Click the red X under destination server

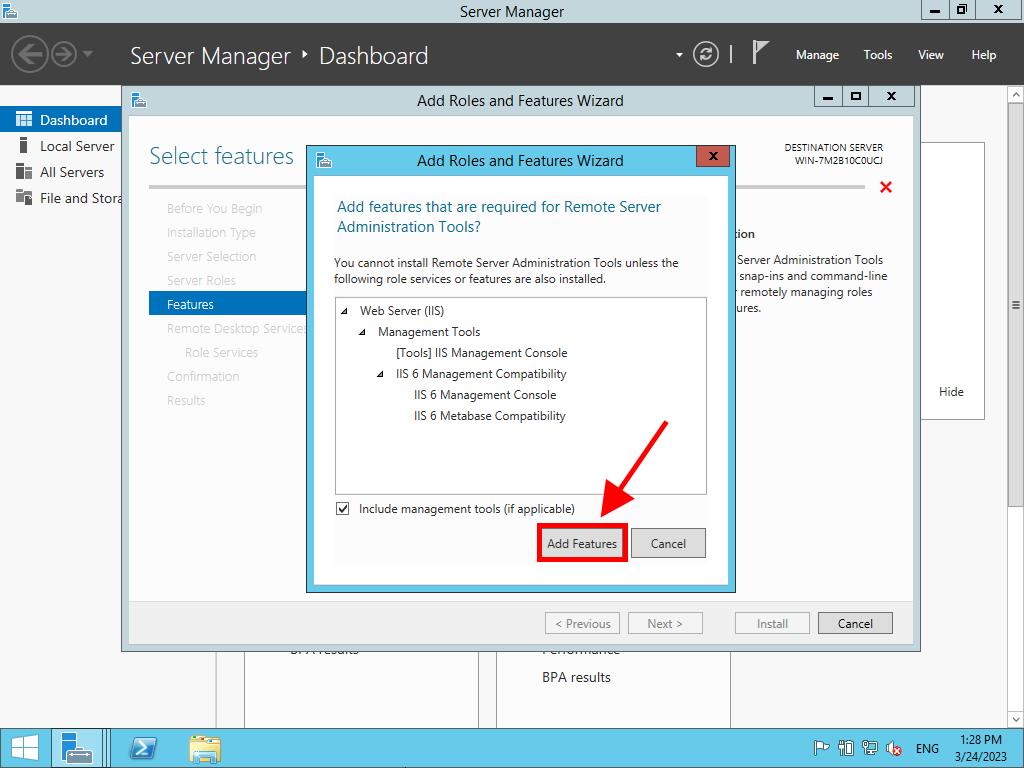886,187
